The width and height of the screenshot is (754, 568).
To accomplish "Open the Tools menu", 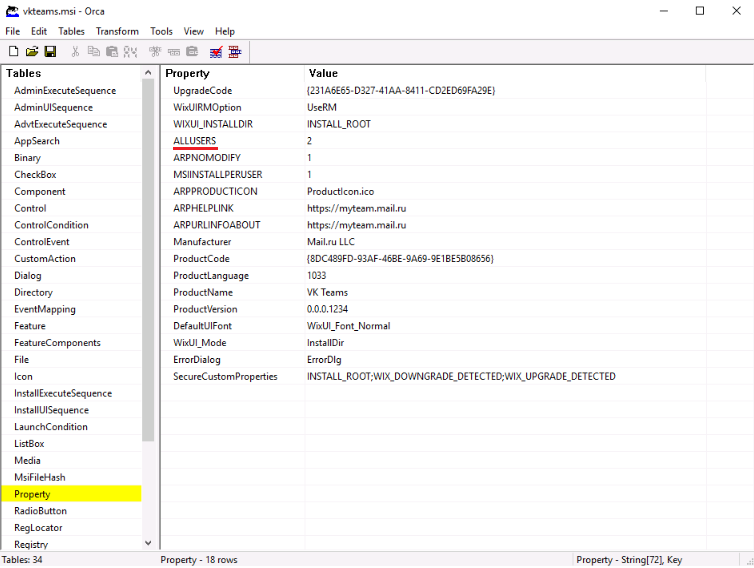I will (x=161, y=31).
